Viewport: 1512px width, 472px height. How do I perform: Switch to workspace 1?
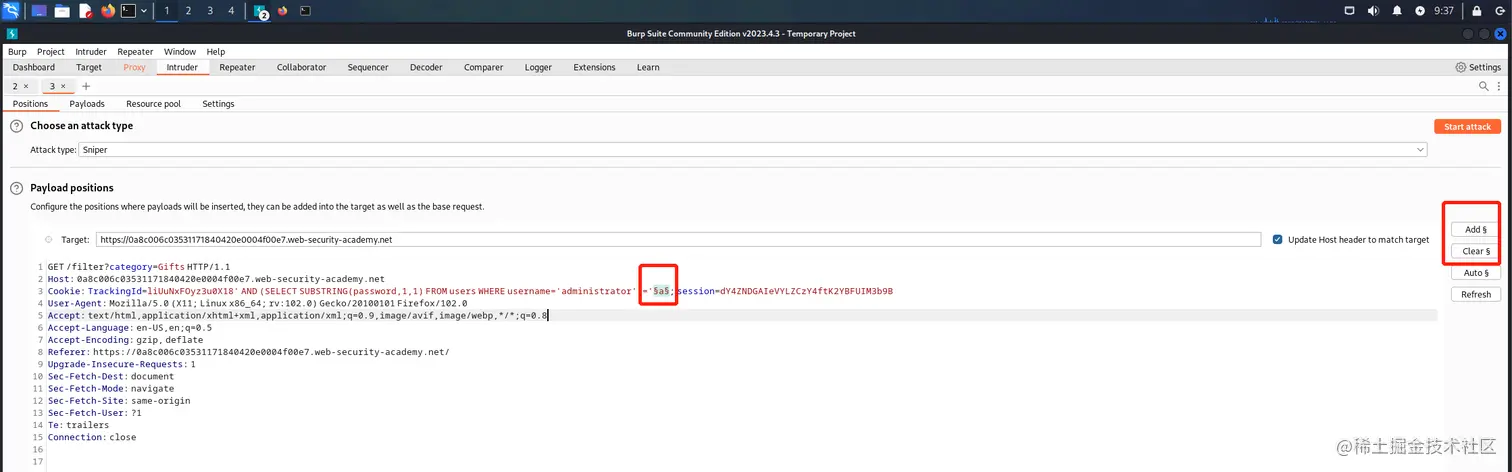click(x=167, y=11)
